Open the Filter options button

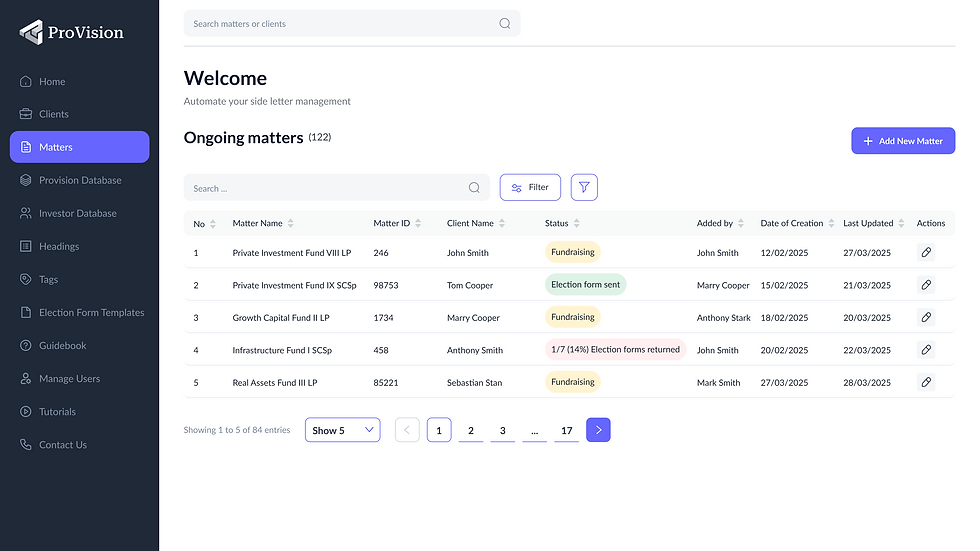pyautogui.click(x=530, y=187)
